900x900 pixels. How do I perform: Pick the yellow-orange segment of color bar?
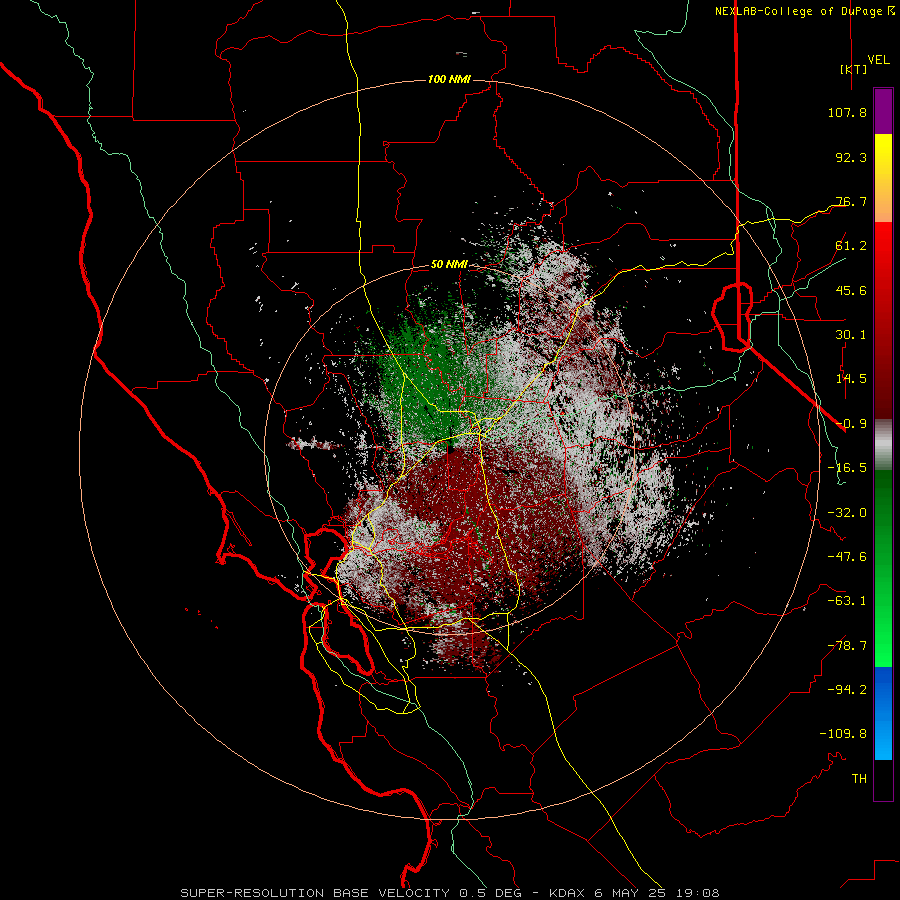(x=883, y=178)
